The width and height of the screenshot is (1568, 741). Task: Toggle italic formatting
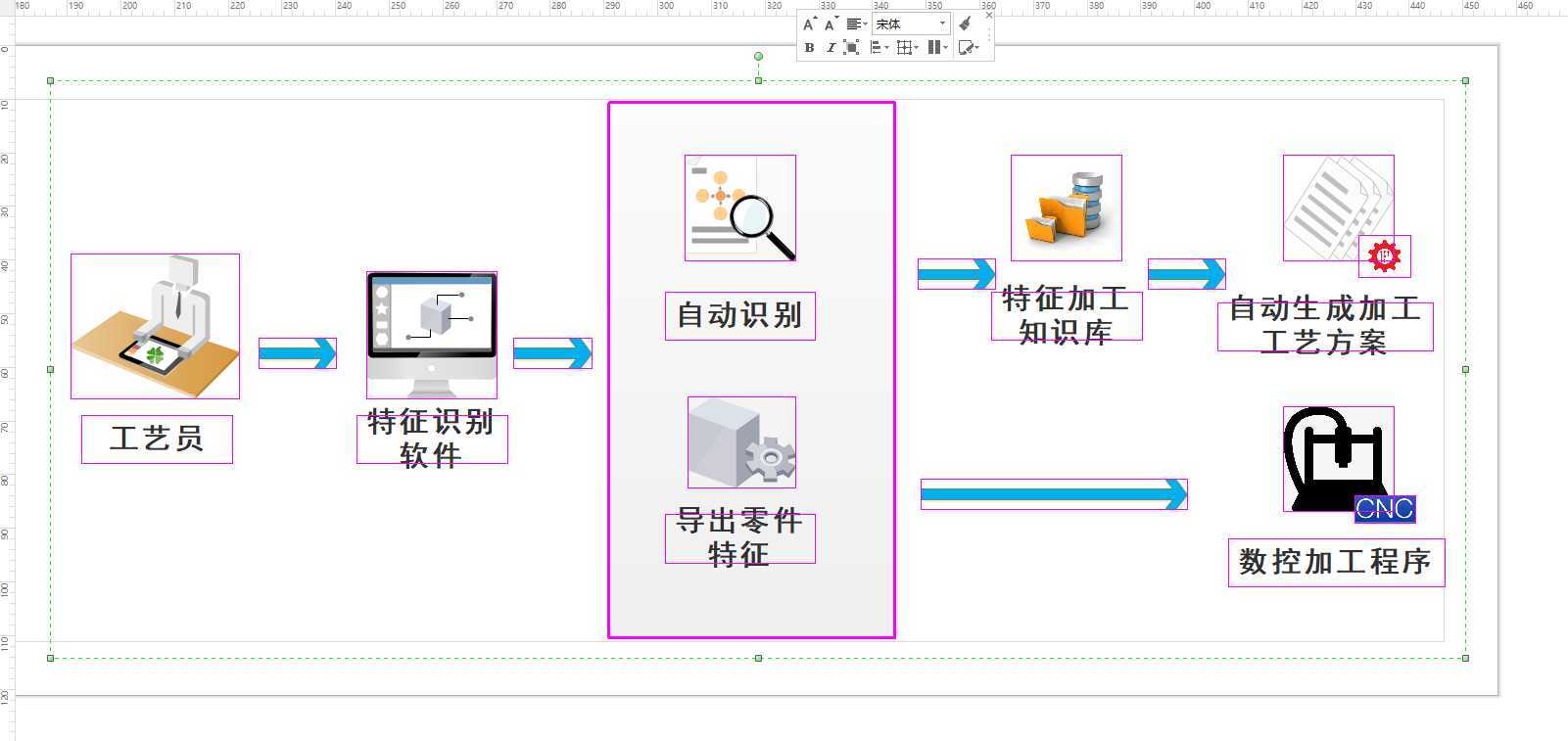coord(831,47)
